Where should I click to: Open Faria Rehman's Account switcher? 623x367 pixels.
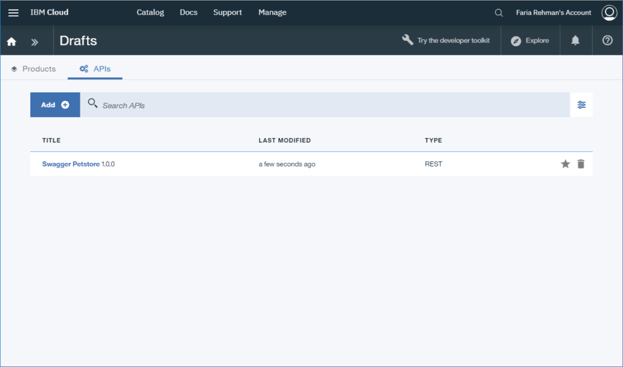pos(553,13)
